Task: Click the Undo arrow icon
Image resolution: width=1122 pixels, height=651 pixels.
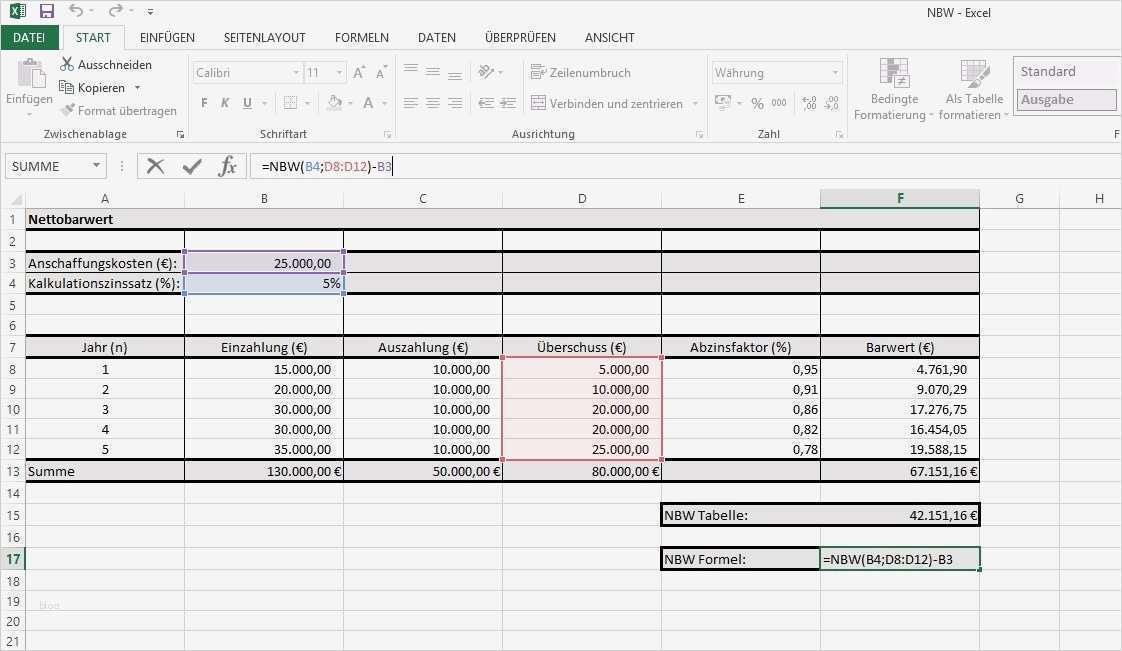Action: [76, 11]
